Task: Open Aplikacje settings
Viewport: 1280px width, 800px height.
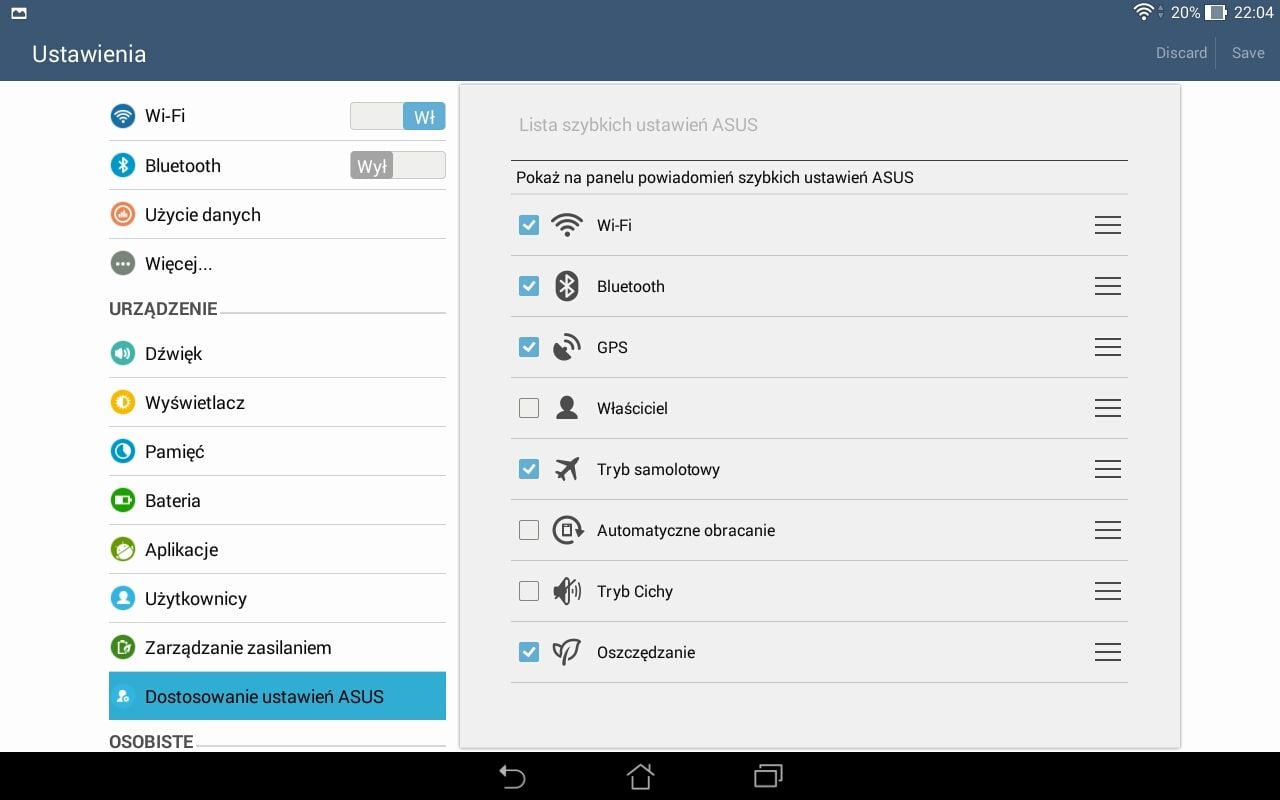Action: (277, 549)
